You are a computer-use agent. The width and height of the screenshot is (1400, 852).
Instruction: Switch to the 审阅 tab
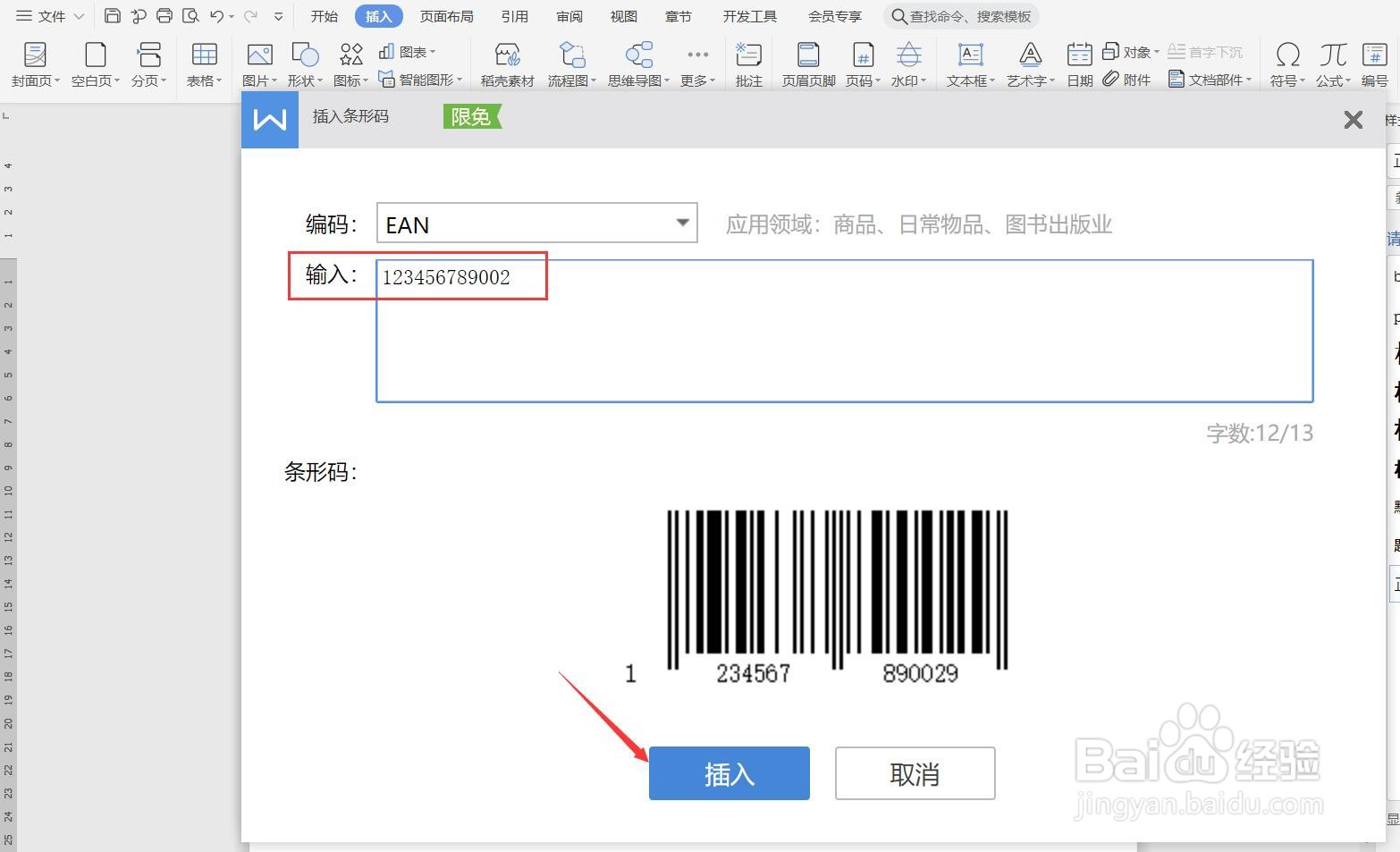[569, 16]
